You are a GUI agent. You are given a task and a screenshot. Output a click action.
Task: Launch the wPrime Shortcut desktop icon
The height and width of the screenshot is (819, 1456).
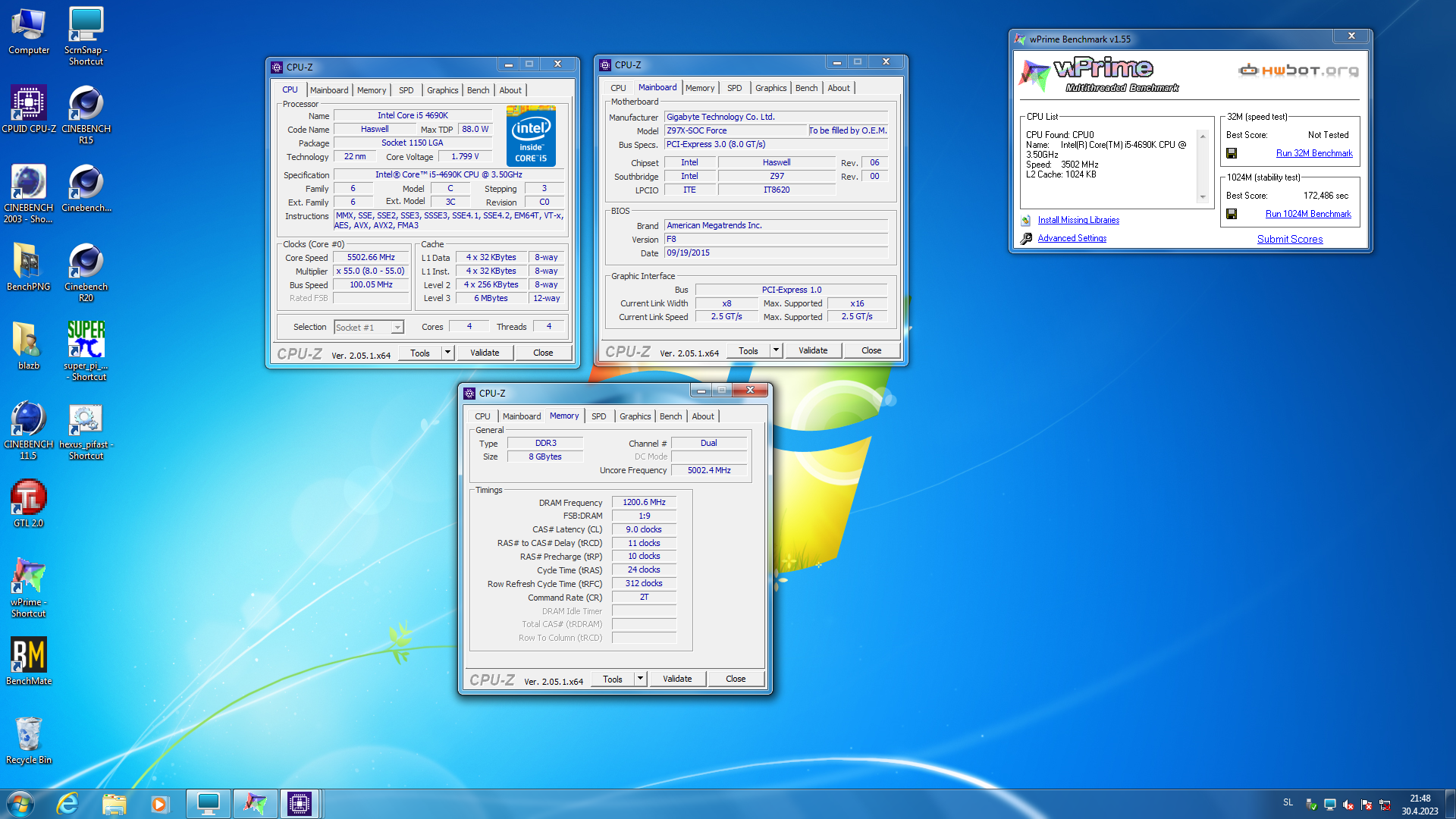tap(29, 588)
